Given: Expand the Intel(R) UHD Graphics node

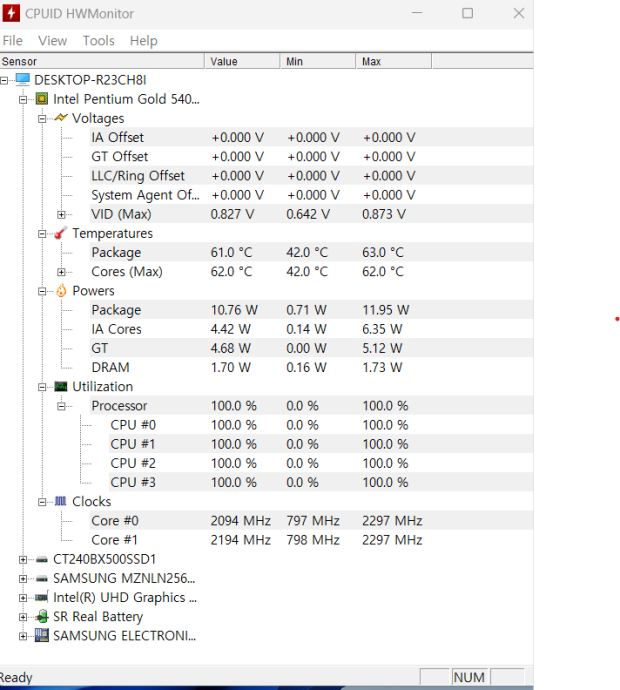Looking at the screenshot, I should coord(23,598).
